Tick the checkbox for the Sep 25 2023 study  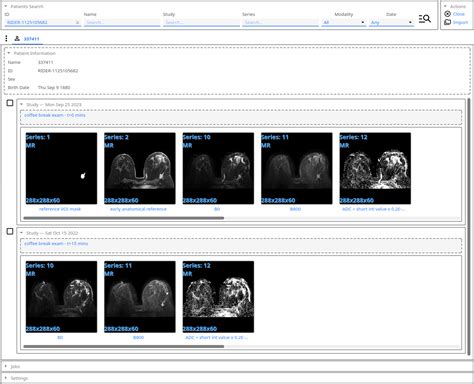coord(10,103)
